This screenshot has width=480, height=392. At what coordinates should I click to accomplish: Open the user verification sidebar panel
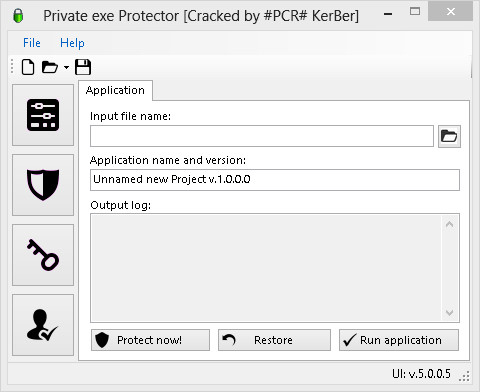[43, 325]
